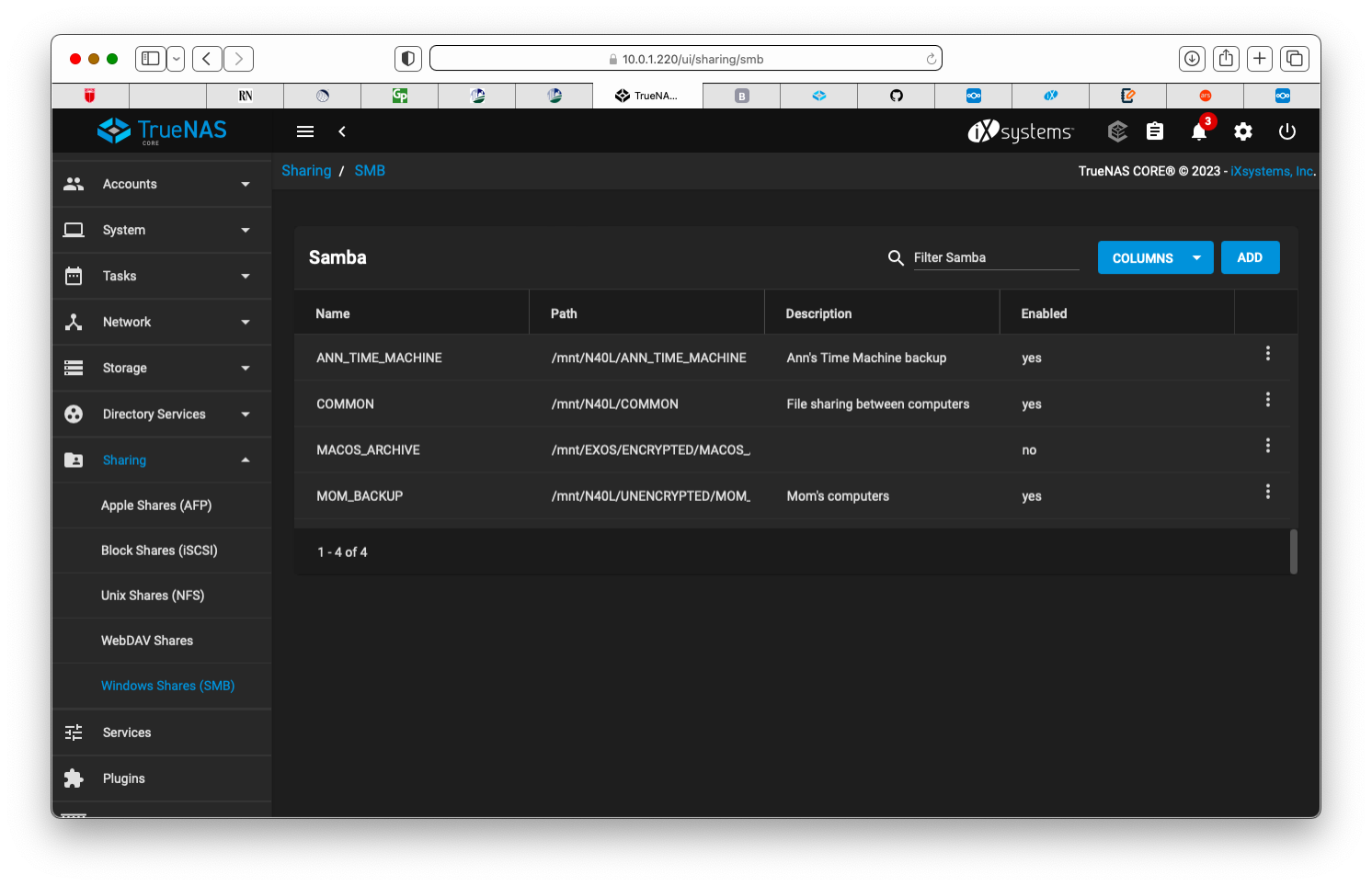Open the iXsystems, Inc. link
This screenshot has width=1372, height=886.
point(1272,171)
